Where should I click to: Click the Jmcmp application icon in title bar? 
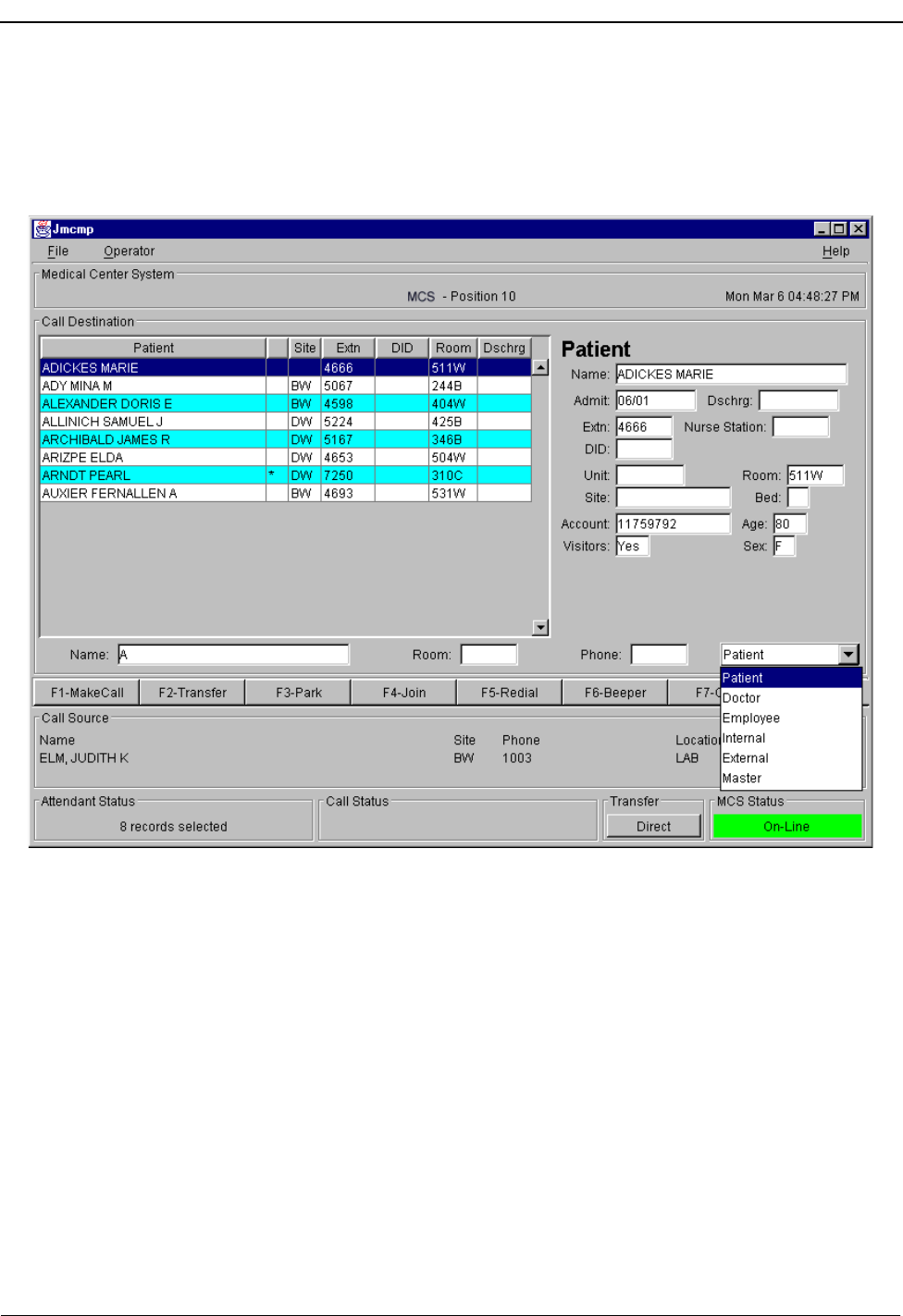[x=42, y=228]
